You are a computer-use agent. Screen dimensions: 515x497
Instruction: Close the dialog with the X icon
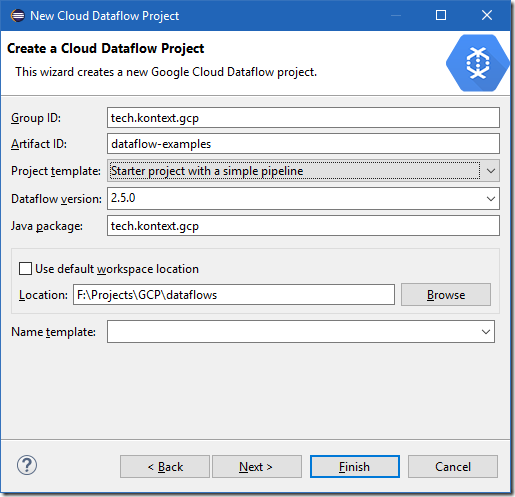[x=487, y=15]
